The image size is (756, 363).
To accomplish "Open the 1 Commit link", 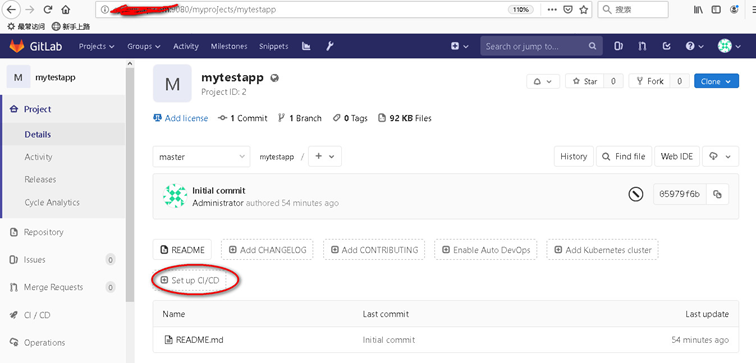I will pyautogui.click(x=243, y=118).
